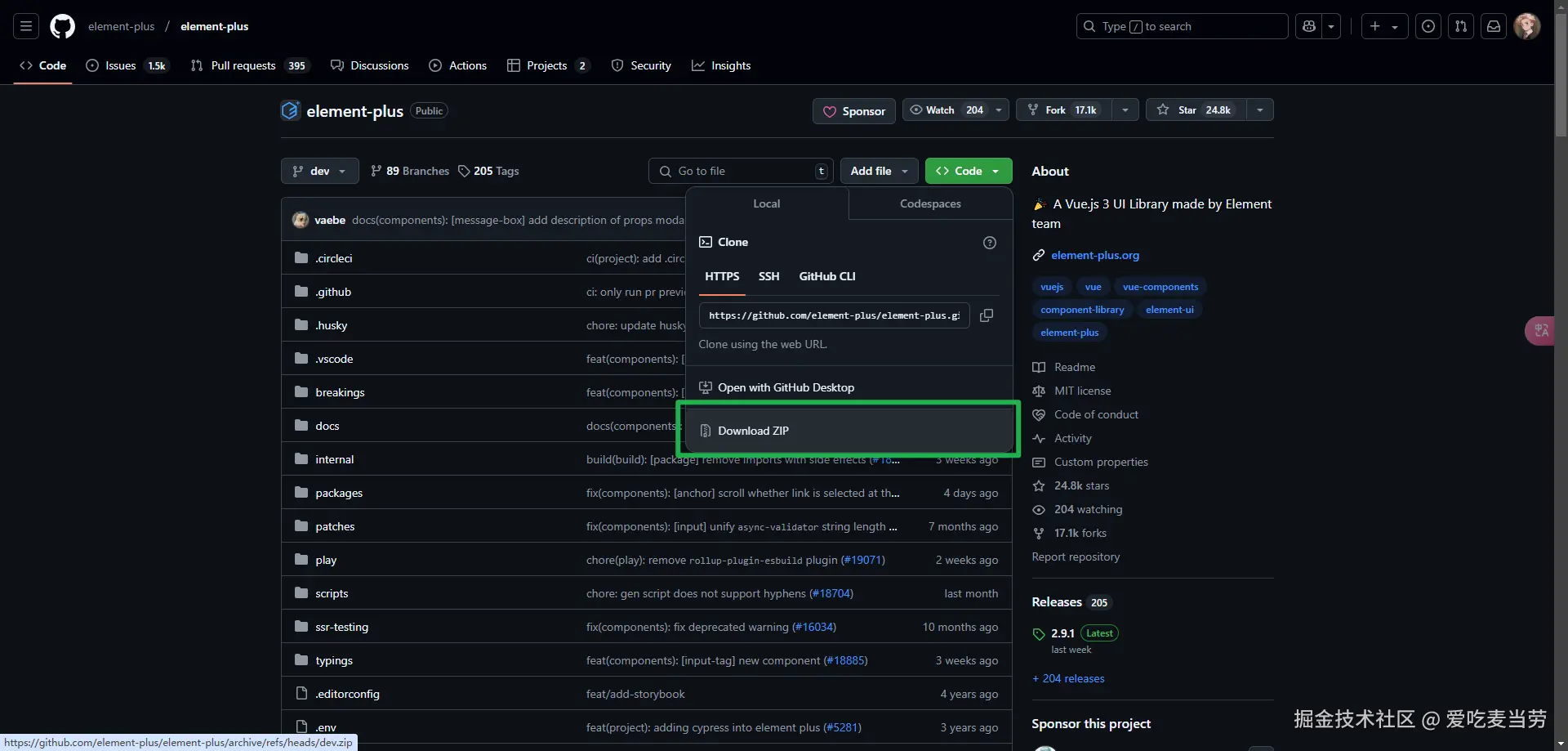Open the ssr-testing folder row

(x=646, y=627)
